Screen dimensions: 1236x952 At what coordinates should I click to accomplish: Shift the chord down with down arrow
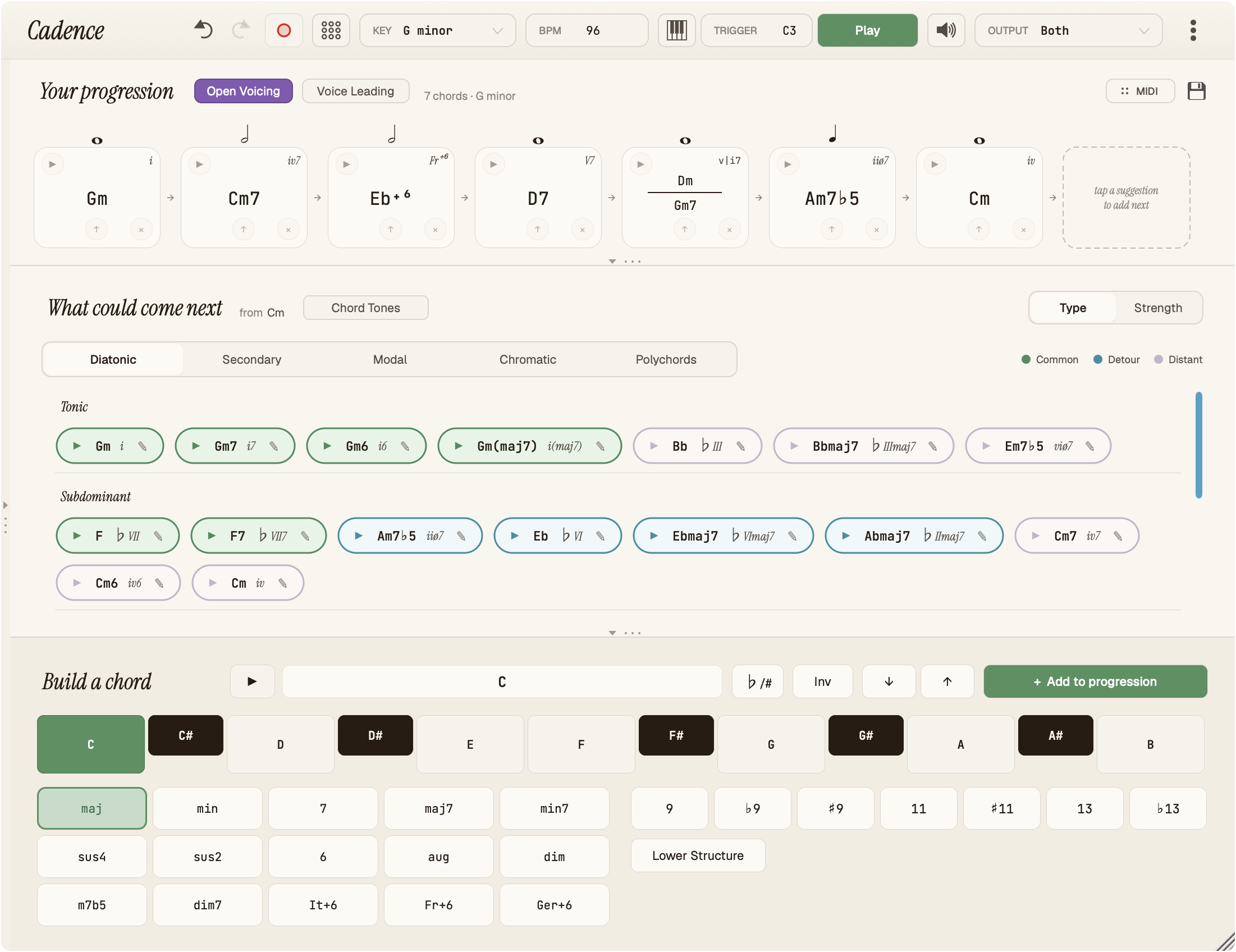[889, 681]
